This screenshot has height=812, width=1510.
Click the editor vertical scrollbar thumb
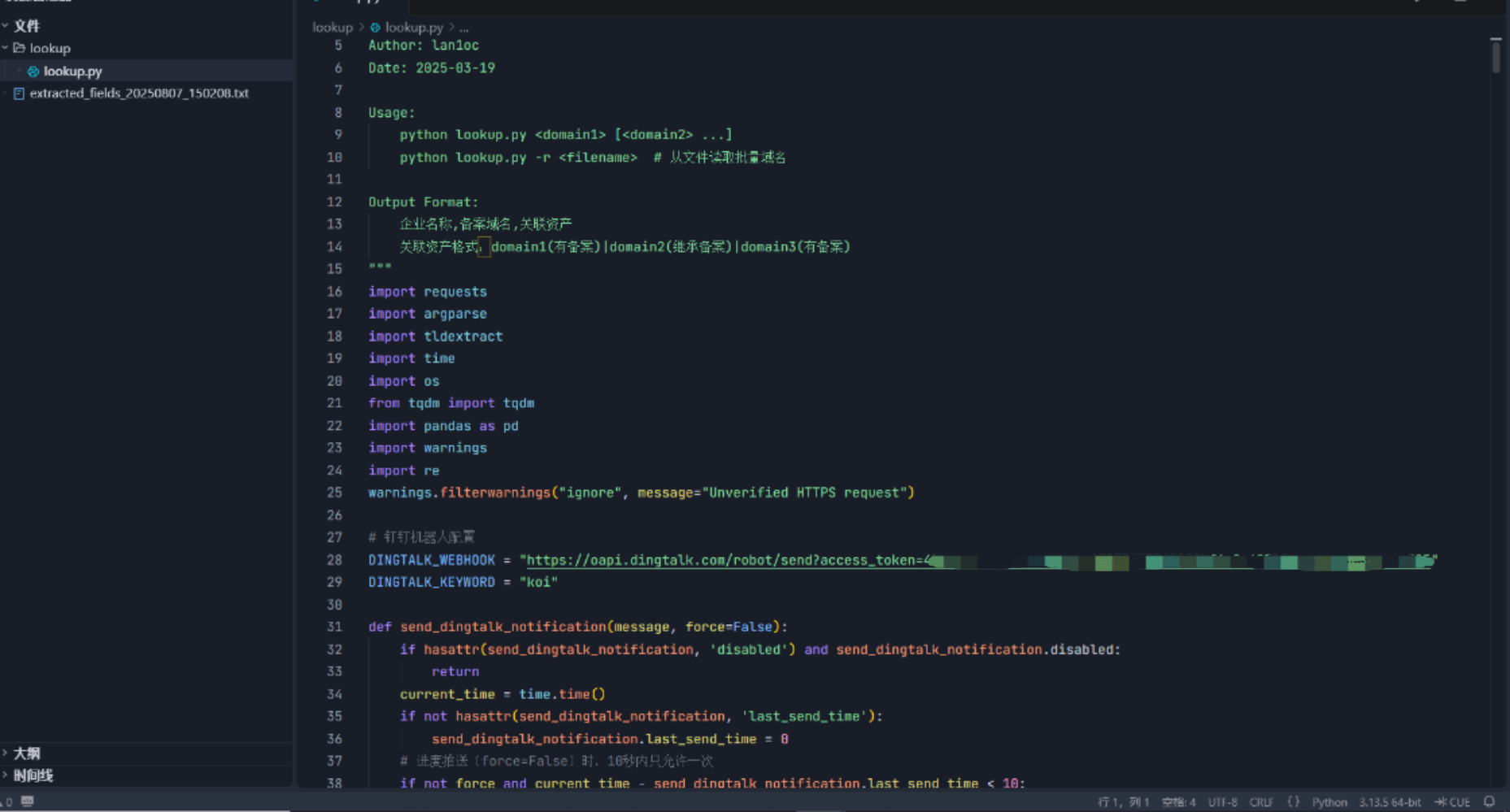pyautogui.click(x=1495, y=57)
